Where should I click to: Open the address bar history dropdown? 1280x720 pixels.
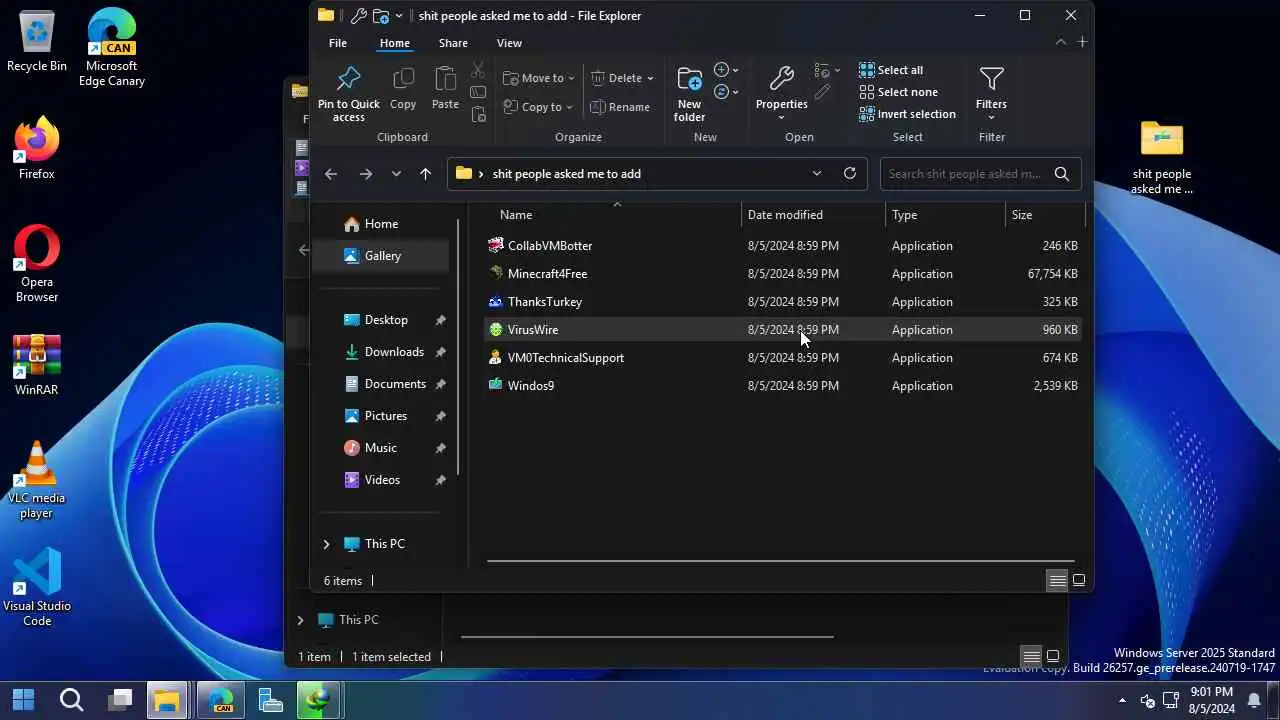817,173
